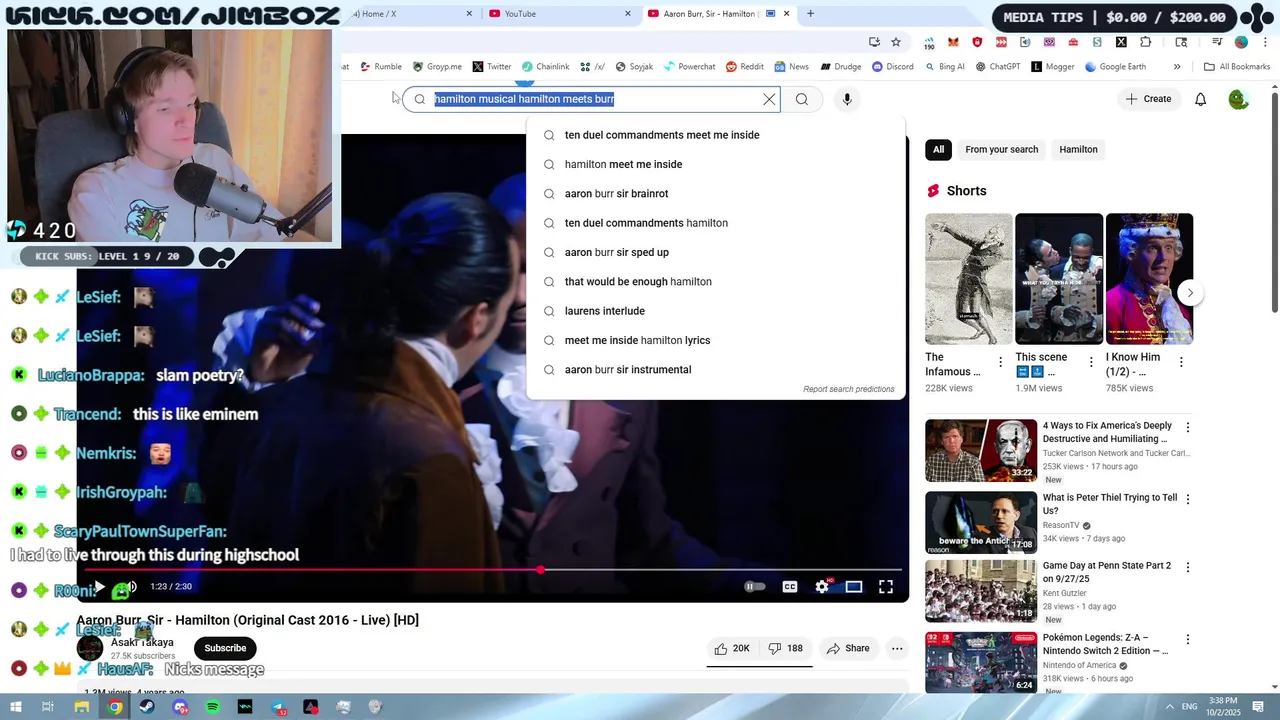
Task: Click the Share button
Action: coord(848,648)
